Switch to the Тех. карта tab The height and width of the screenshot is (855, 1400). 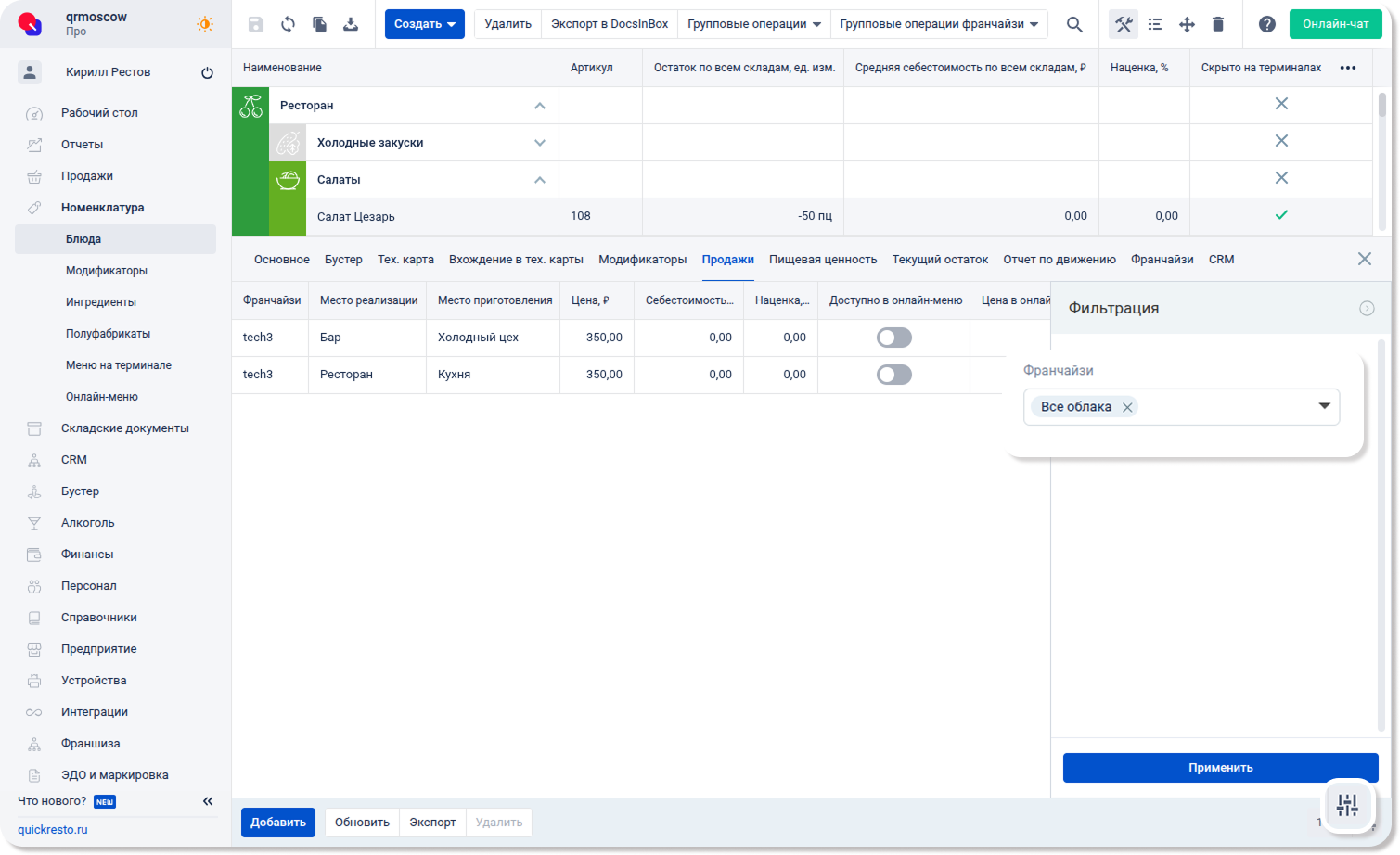(405, 260)
